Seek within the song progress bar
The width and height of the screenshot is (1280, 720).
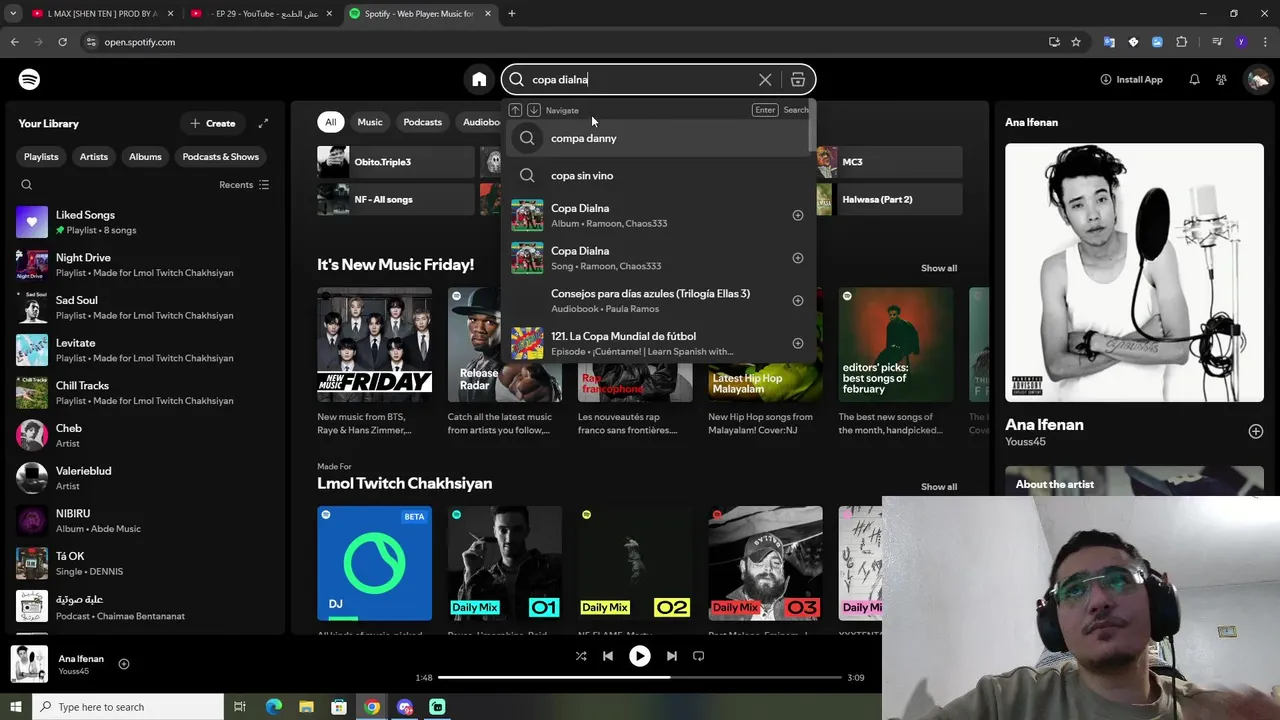click(x=640, y=677)
